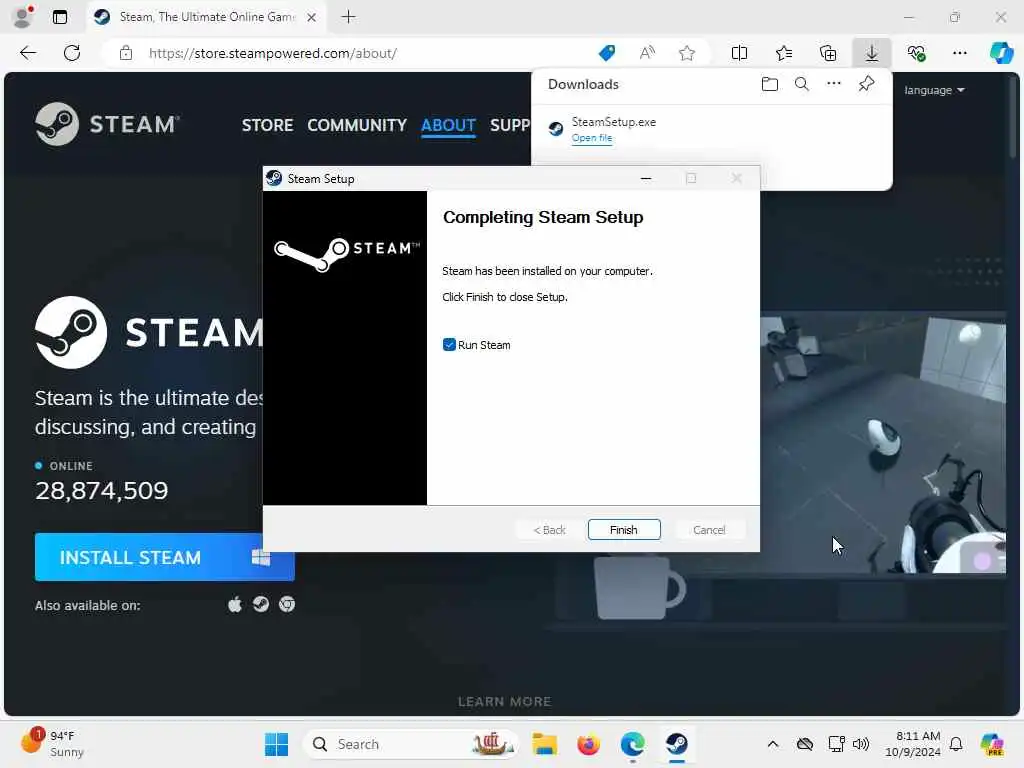Click the Chrome OS availability icon
The width and height of the screenshot is (1024, 768).
[287, 604]
